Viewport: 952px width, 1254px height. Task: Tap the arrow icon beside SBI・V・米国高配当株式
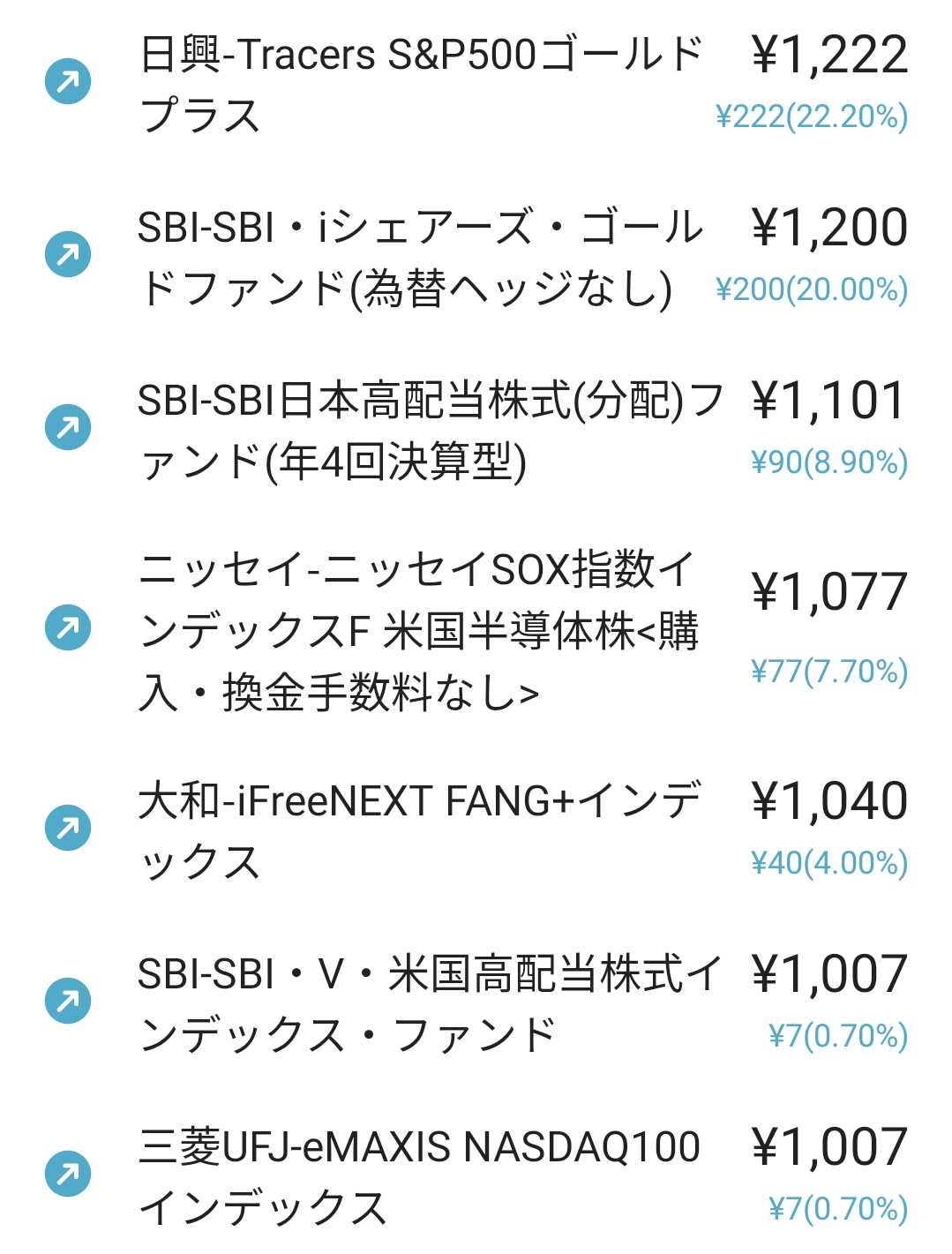pos(68,1002)
